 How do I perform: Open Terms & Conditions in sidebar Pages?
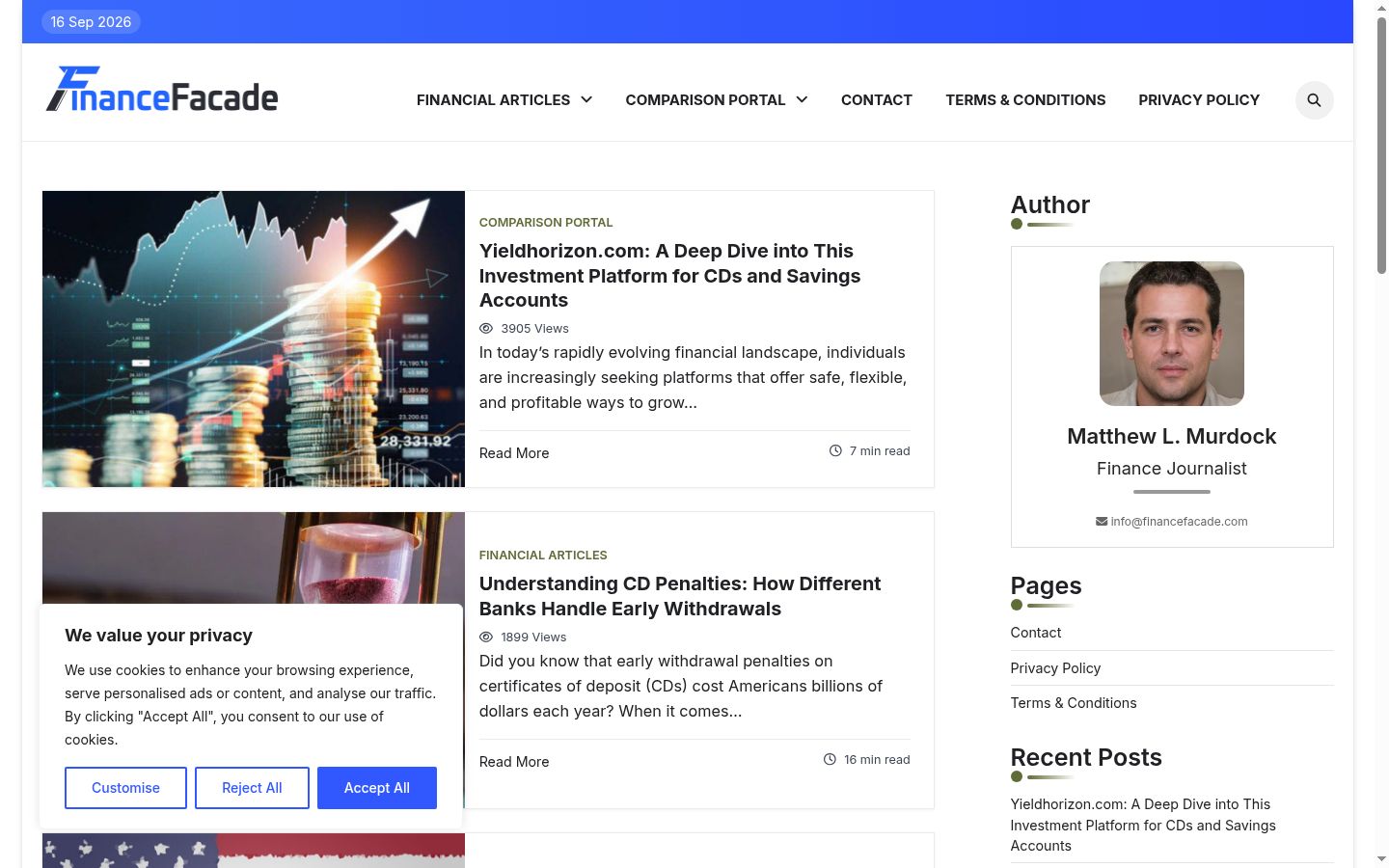pos(1074,703)
